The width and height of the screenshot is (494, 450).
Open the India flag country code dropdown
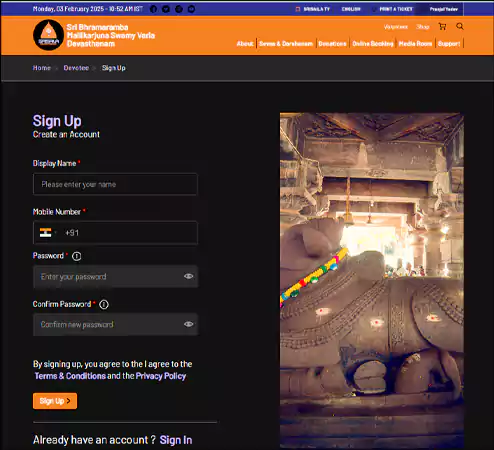48,233
